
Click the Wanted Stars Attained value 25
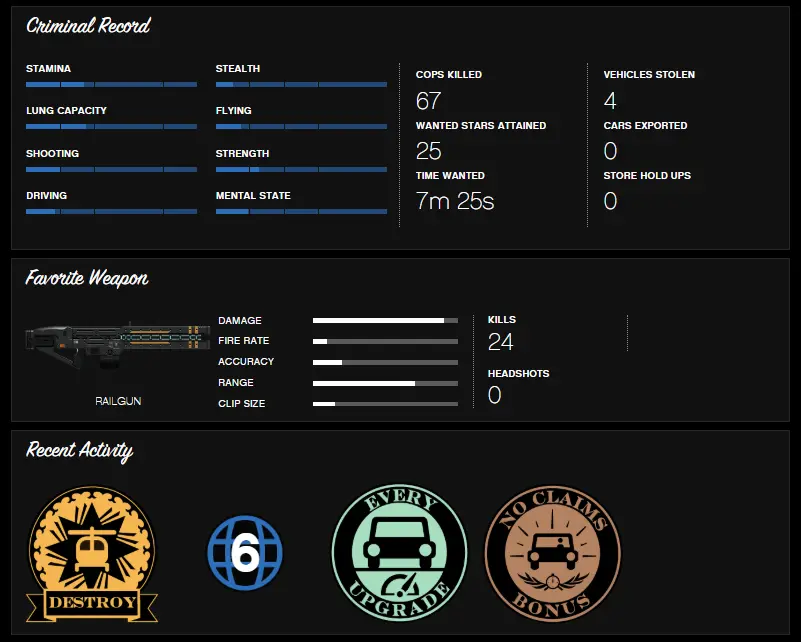coord(428,151)
